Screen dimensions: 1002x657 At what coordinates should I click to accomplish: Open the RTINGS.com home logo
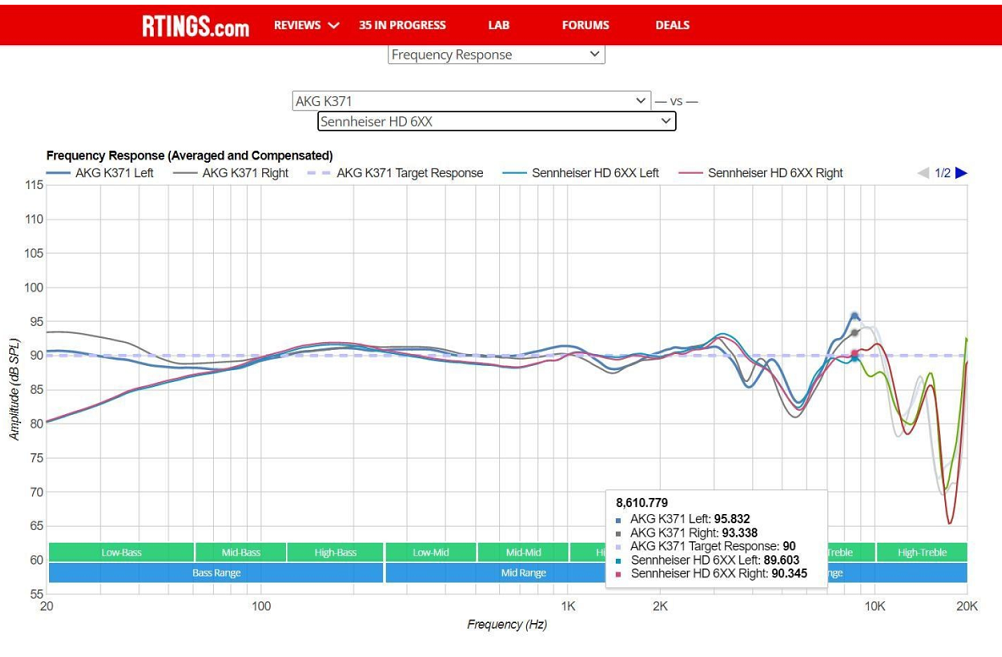point(196,26)
